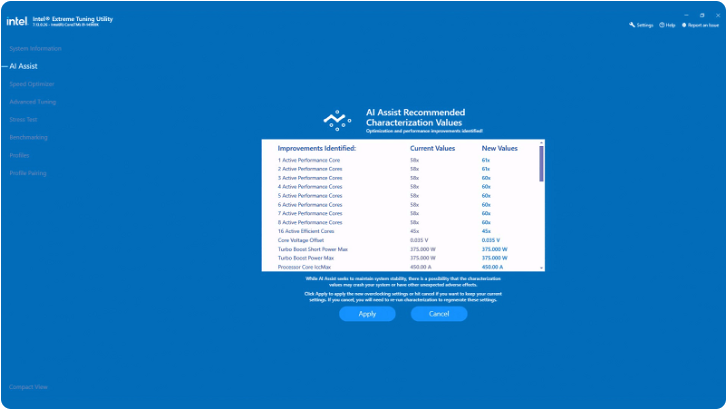The image size is (726, 409).
Task: Click new value 450.00 A for IccMax
Action: click(x=492, y=267)
